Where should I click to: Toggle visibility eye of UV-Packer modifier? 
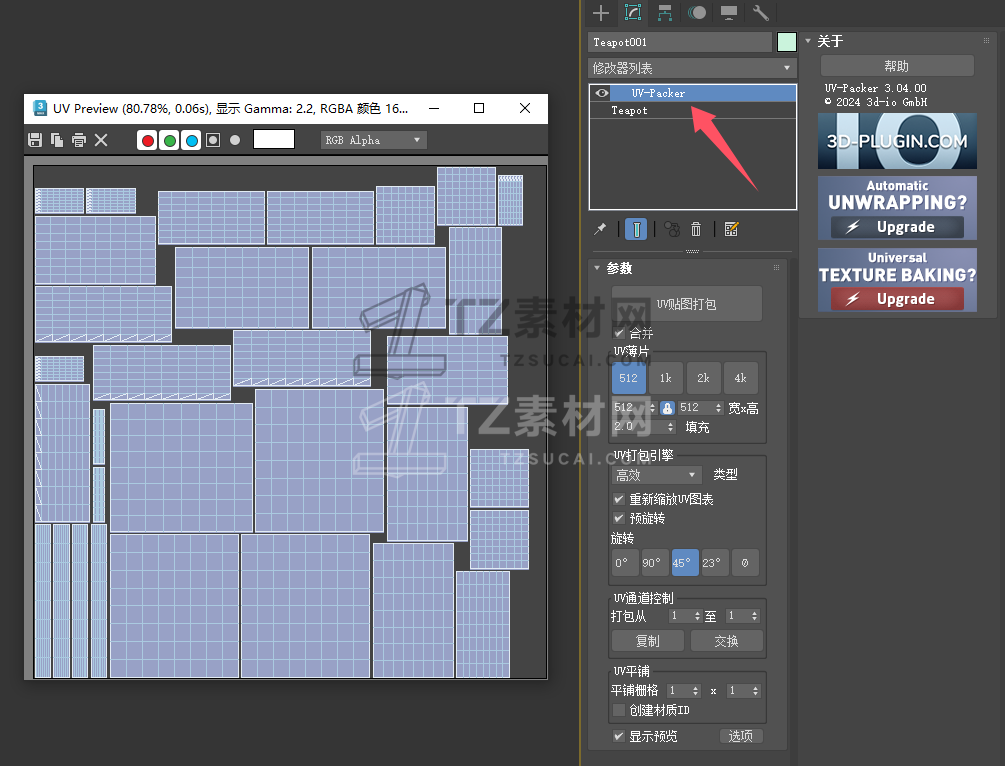coord(601,93)
